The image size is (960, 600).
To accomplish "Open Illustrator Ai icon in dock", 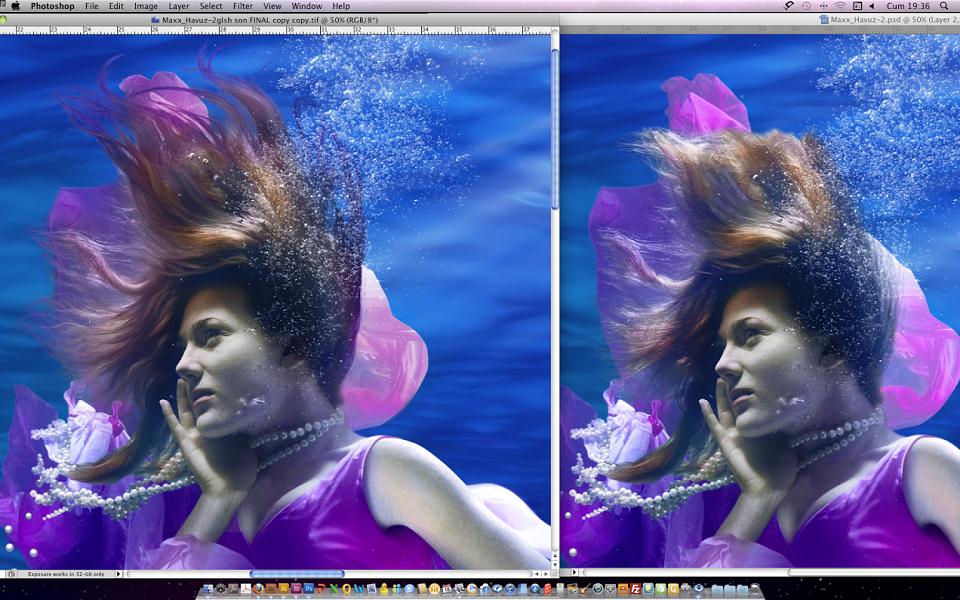I will 283,589.
